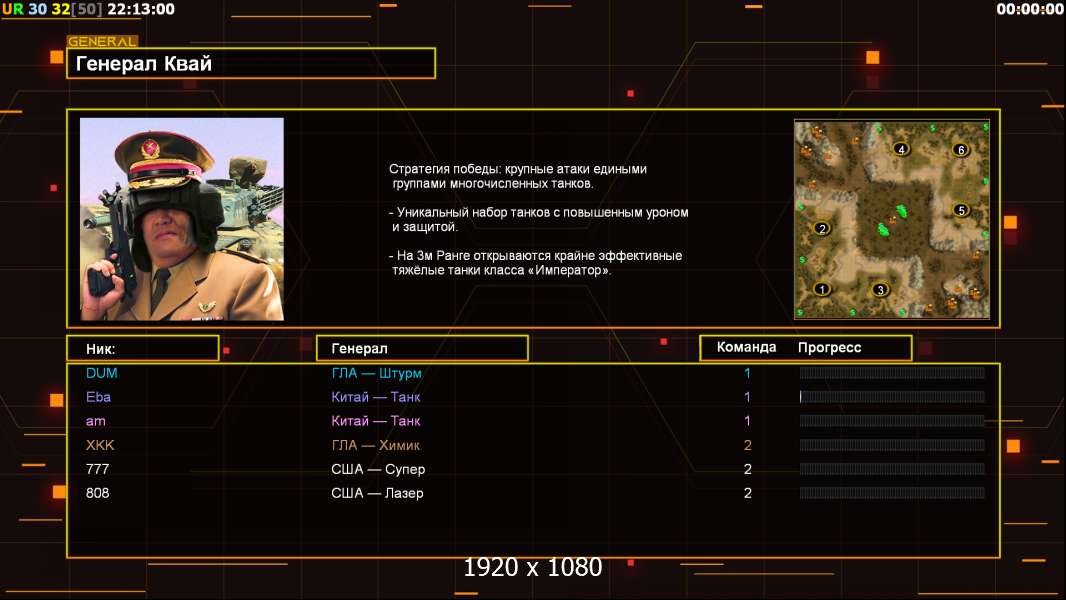The image size is (1066, 600).
Task: Click the 22:13:00 clock at top left
Action: pos(140,9)
